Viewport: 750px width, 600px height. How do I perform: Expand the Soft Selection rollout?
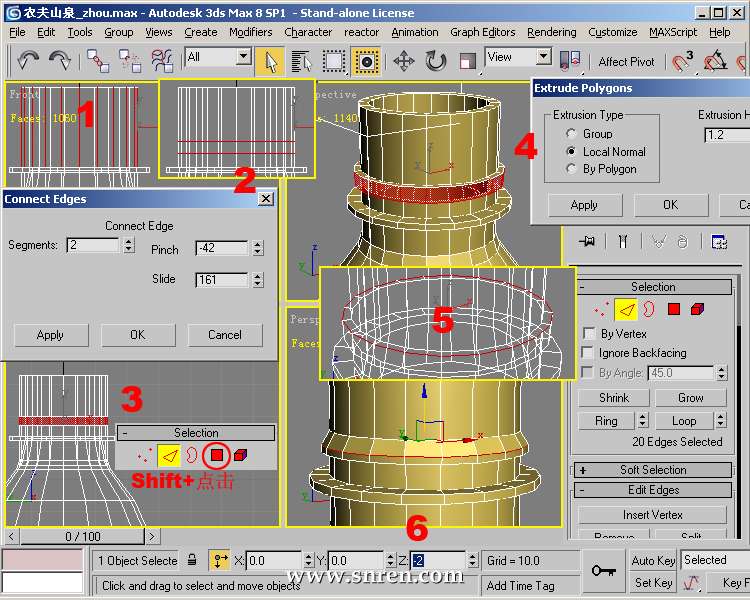[653, 470]
